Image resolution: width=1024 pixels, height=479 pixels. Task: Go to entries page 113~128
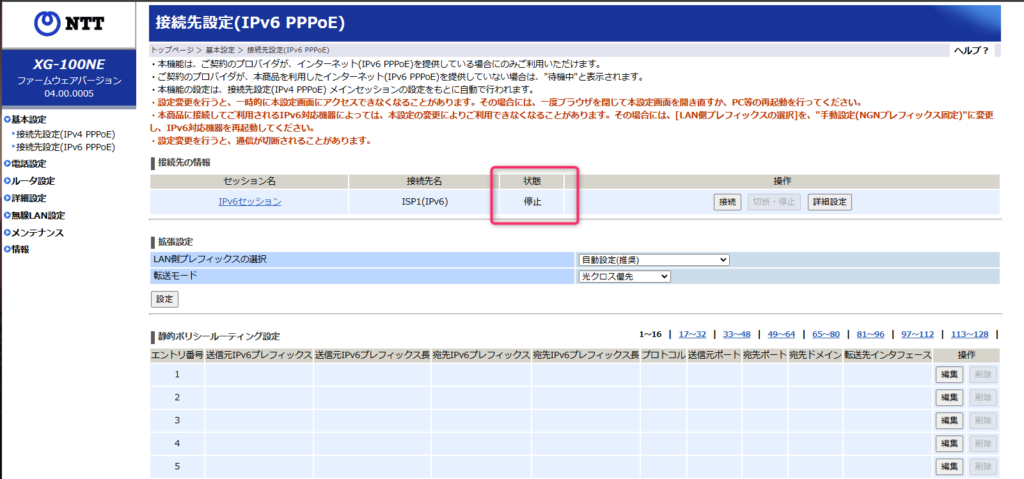(x=970, y=334)
